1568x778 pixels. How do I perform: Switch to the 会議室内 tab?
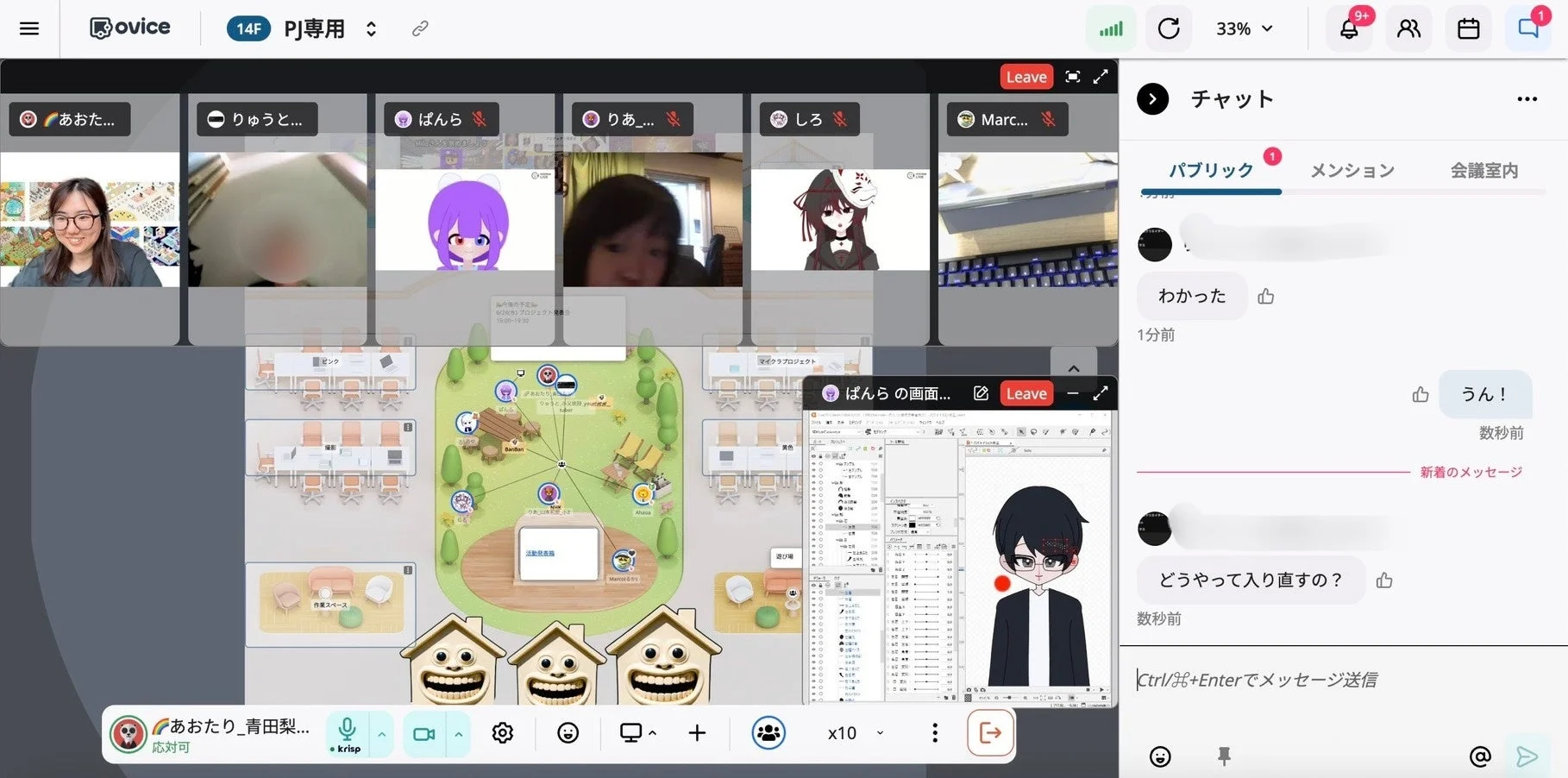1484,171
